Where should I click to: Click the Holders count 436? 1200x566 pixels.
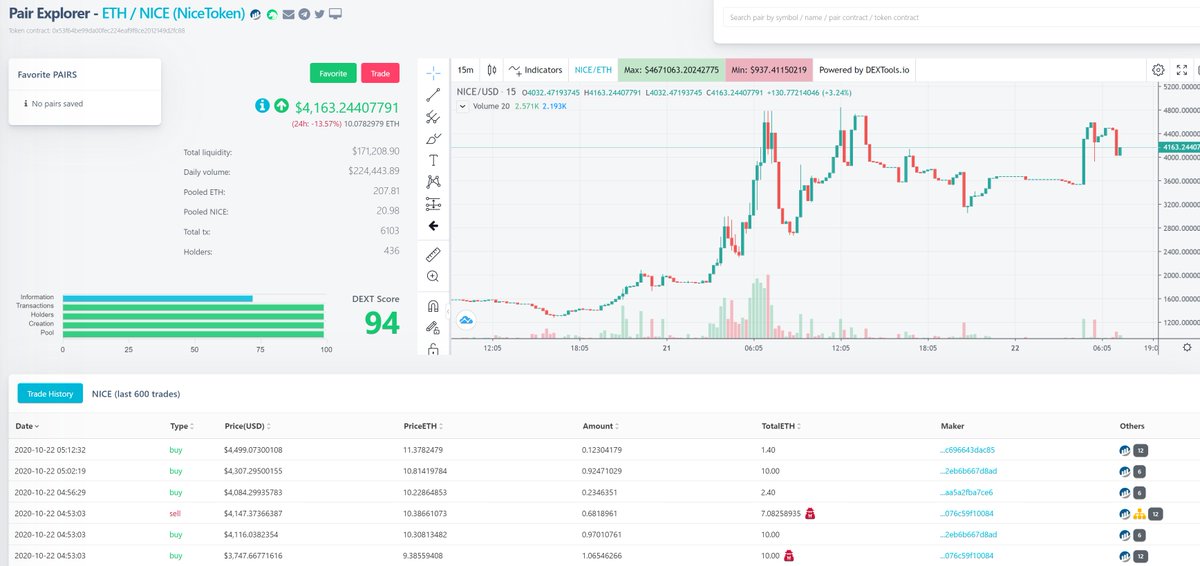click(x=392, y=250)
